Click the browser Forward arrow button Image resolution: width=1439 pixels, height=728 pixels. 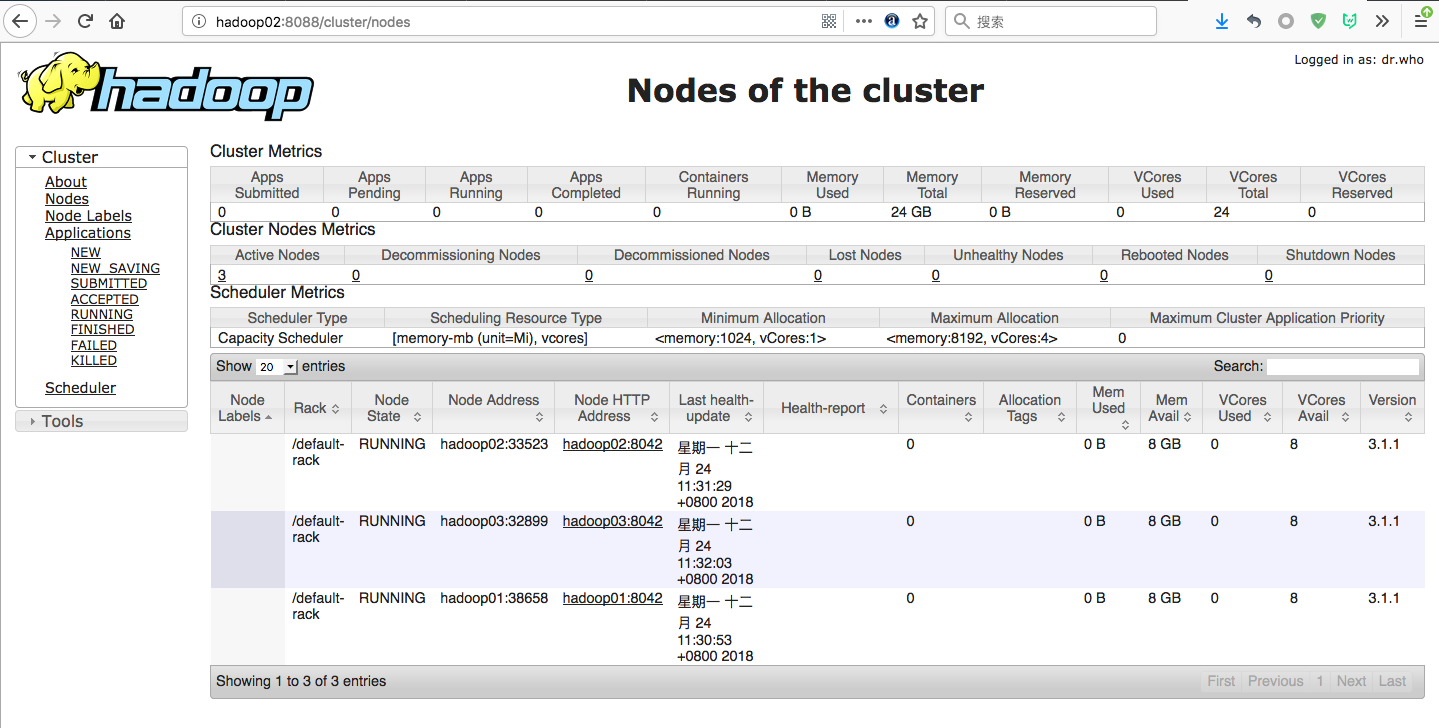click(x=53, y=21)
